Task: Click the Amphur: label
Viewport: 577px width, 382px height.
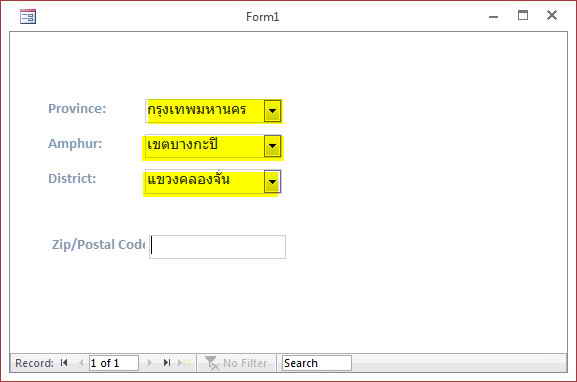Action: (75, 144)
